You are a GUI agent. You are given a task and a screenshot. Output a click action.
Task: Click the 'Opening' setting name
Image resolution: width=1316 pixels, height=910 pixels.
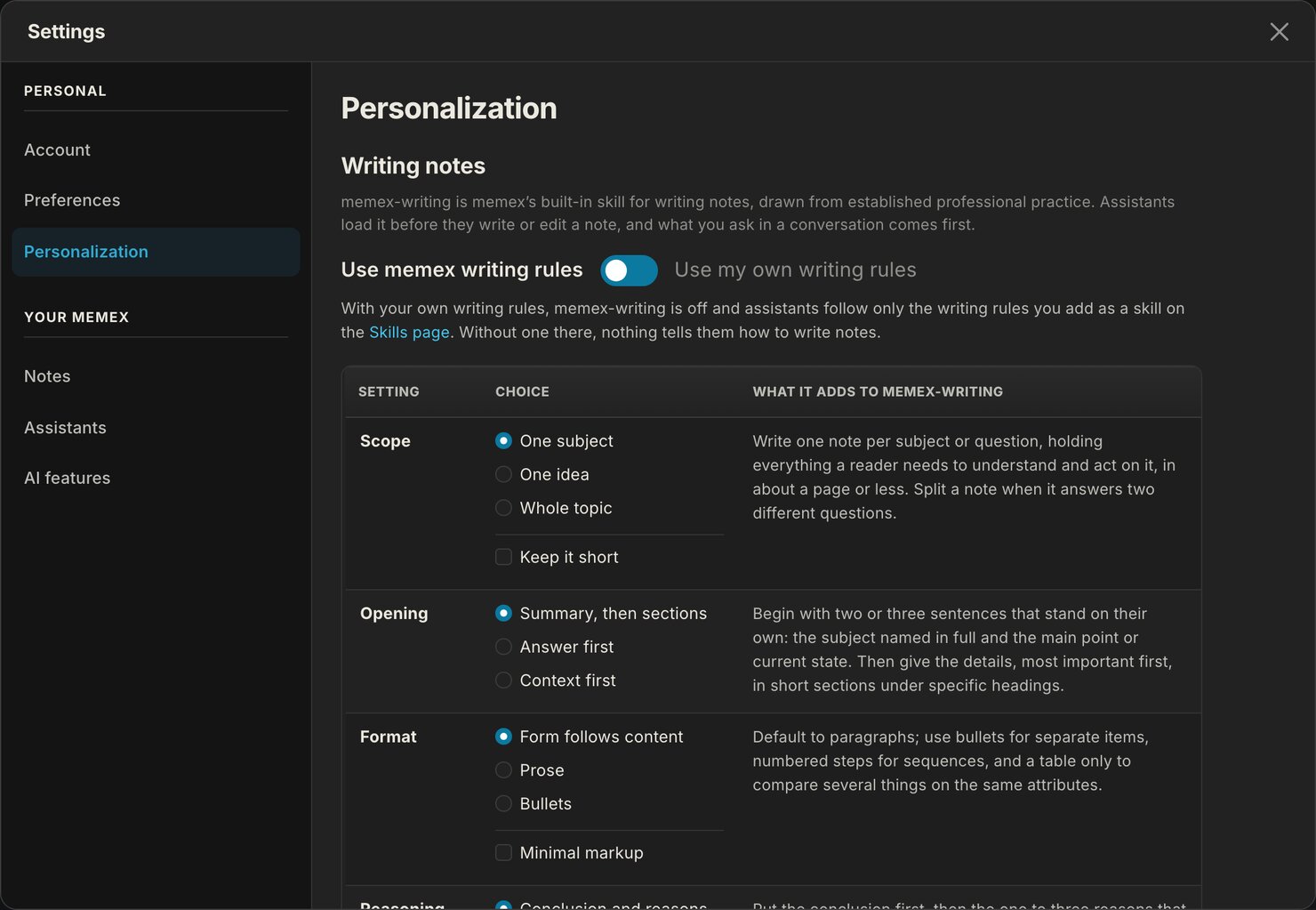tap(394, 614)
